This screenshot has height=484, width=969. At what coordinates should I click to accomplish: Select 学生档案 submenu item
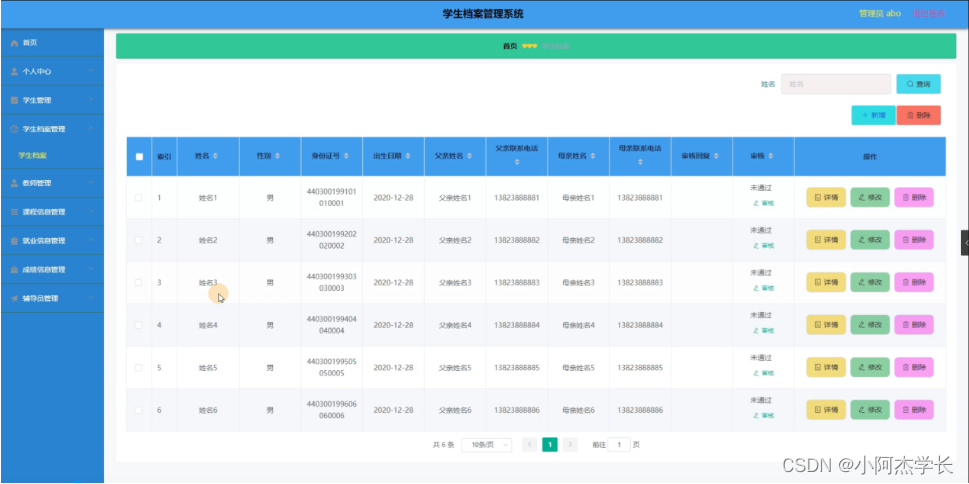click(53, 156)
